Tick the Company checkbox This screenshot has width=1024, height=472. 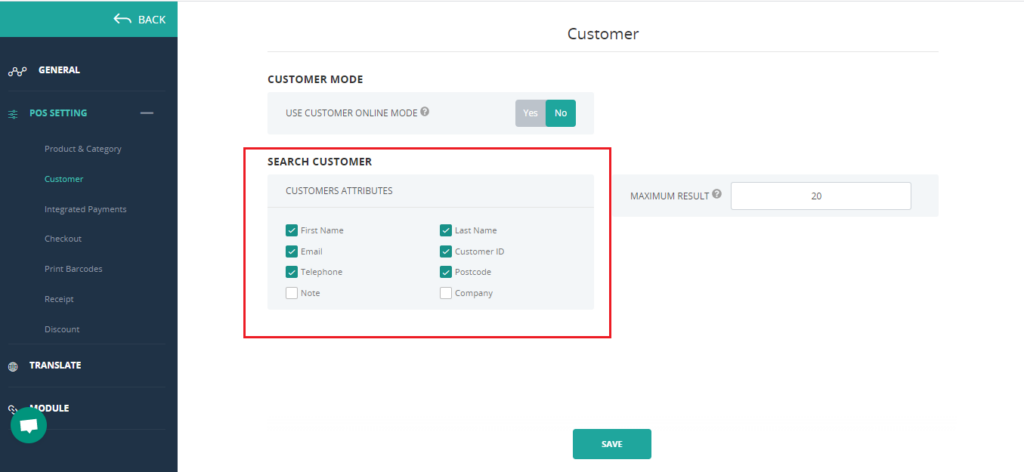[x=446, y=293]
